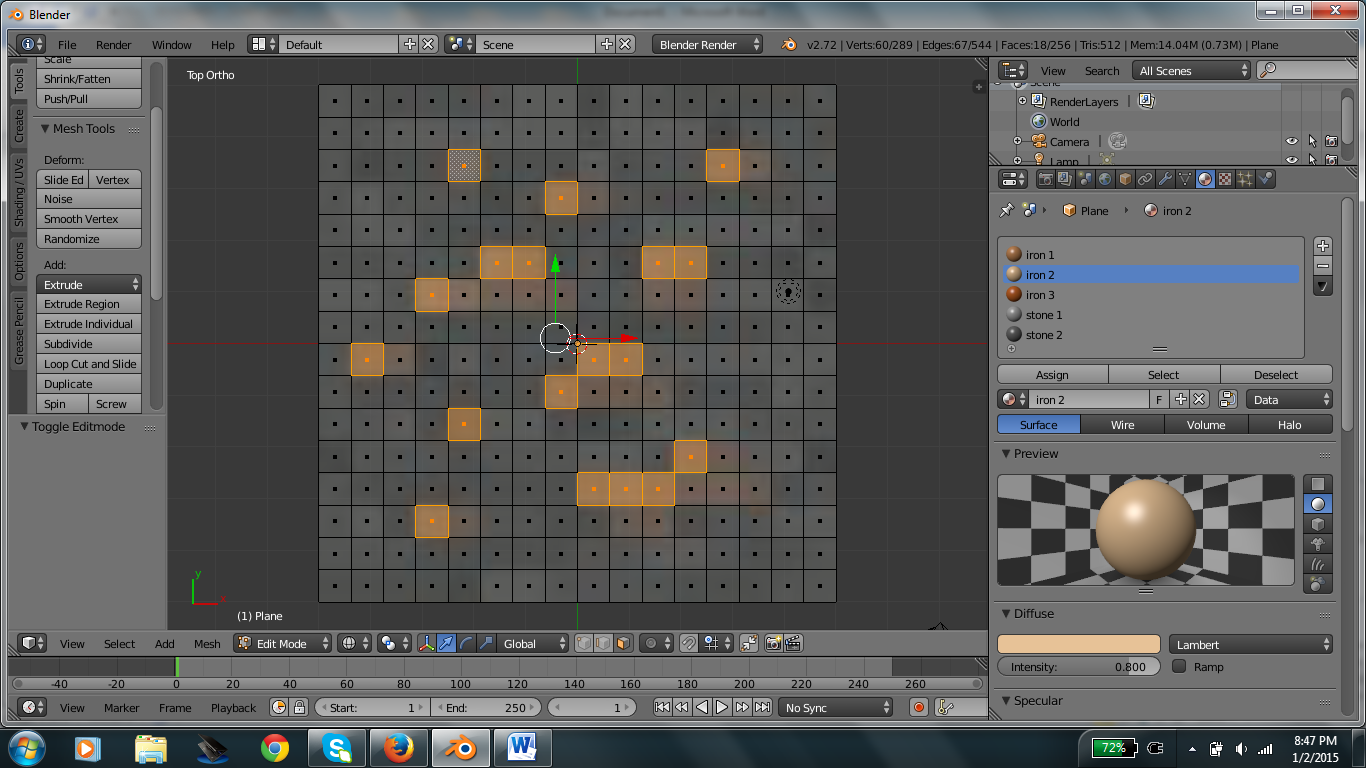Open the material Data link dropdown
1366x768 pixels.
click(x=1290, y=399)
